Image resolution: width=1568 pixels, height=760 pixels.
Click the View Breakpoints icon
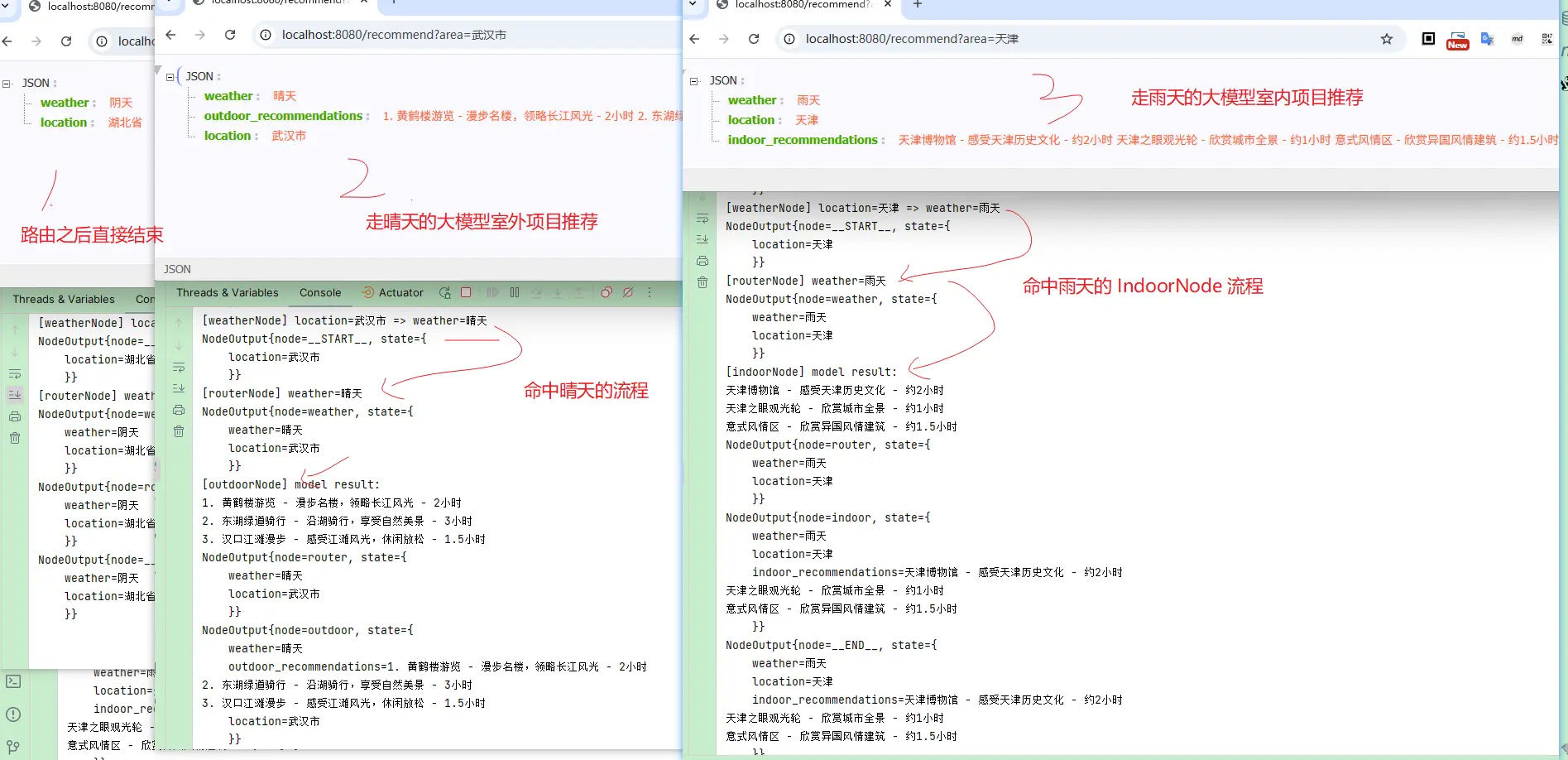(x=607, y=292)
